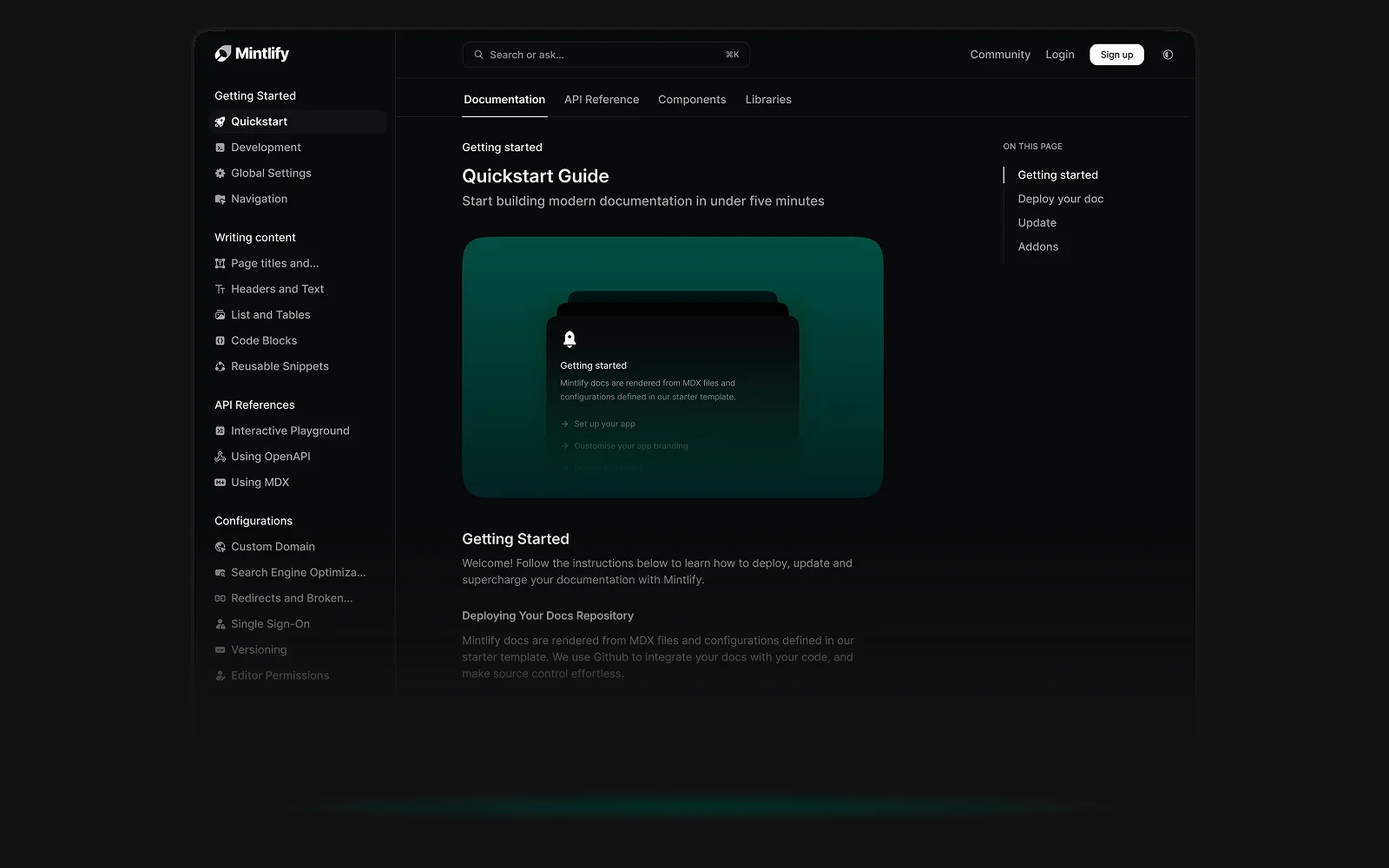Click the Using MDX icon
This screenshot has height=868, width=1389.
point(220,483)
